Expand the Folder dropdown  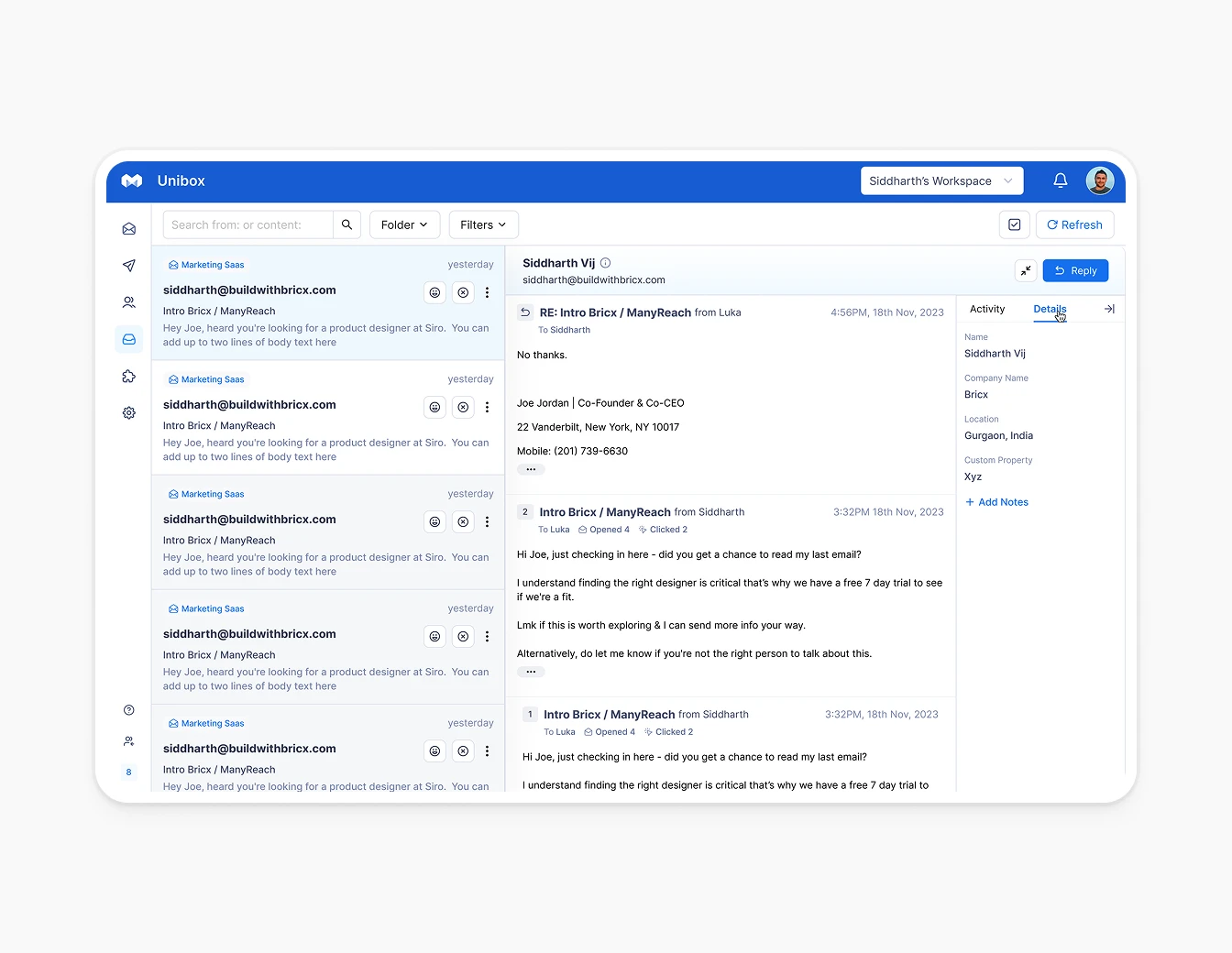click(x=404, y=225)
